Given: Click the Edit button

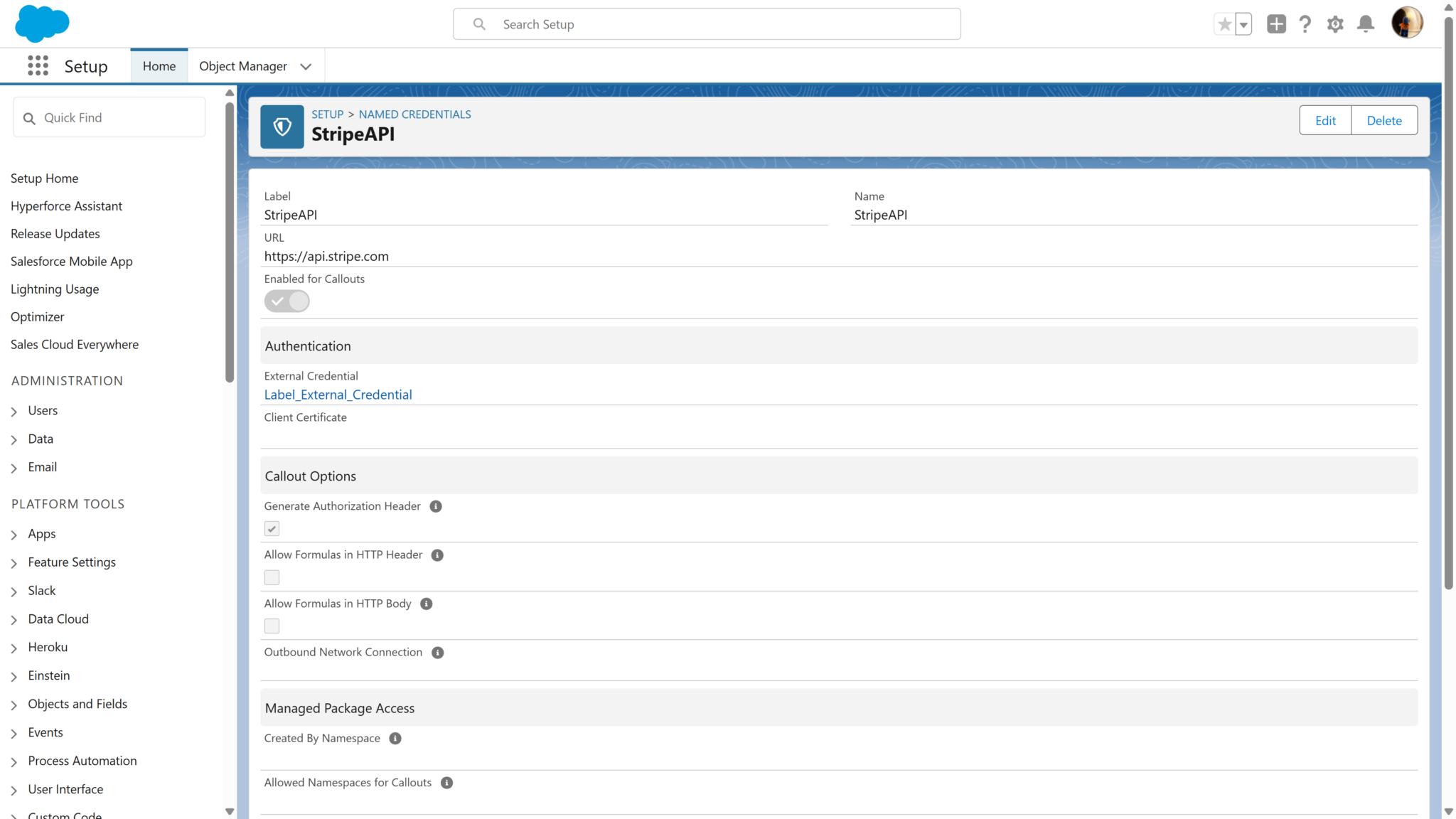Looking at the screenshot, I should pos(1325,120).
